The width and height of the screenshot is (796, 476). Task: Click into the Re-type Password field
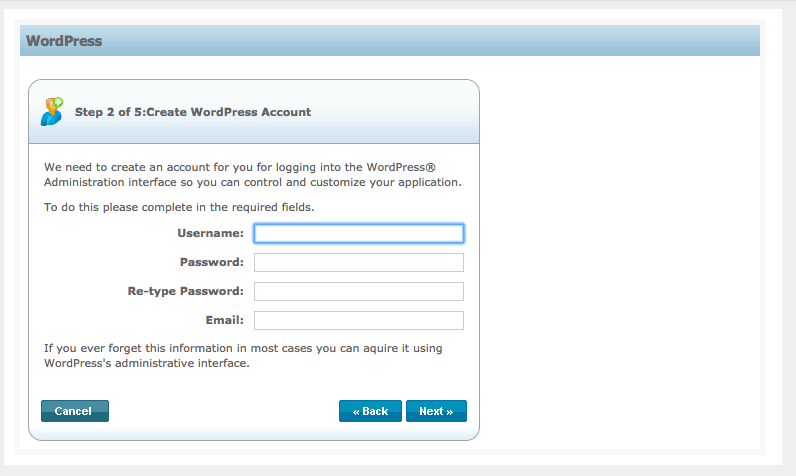(x=359, y=291)
